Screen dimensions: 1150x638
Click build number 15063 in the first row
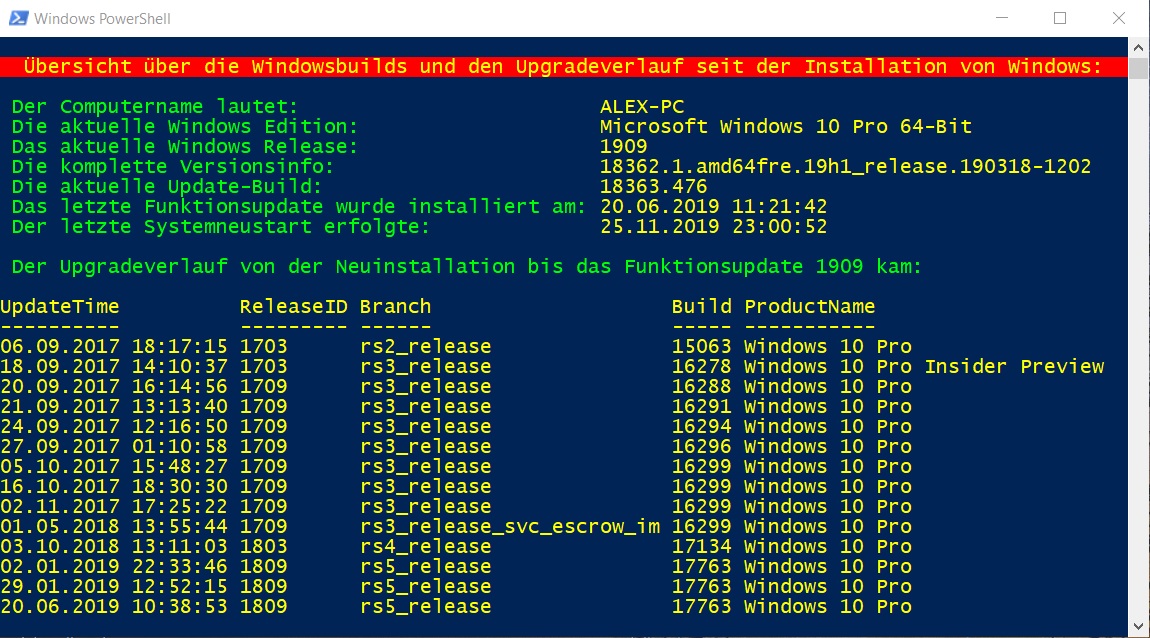click(x=701, y=346)
